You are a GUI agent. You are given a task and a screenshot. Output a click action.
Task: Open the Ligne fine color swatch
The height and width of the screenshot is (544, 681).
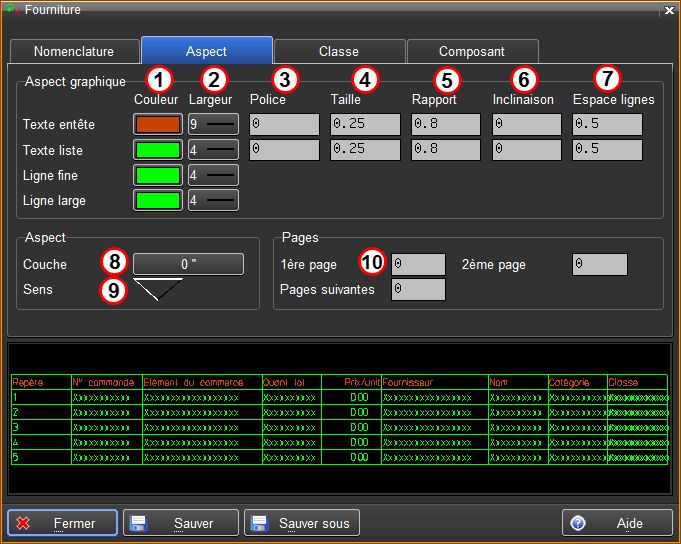[x=158, y=175]
